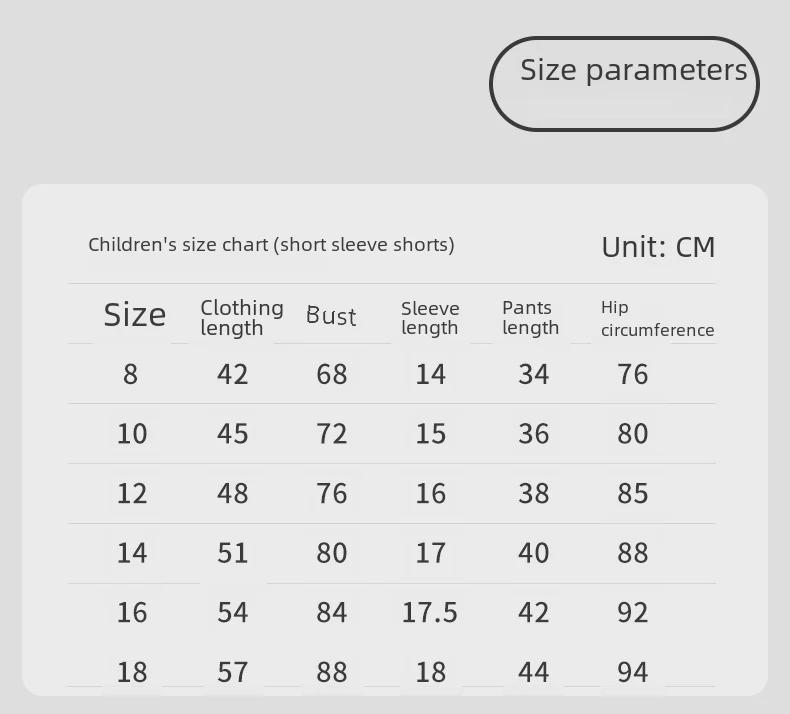Viewport: 790px width, 714px height.
Task: Click size 10 row label
Action: (x=131, y=434)
